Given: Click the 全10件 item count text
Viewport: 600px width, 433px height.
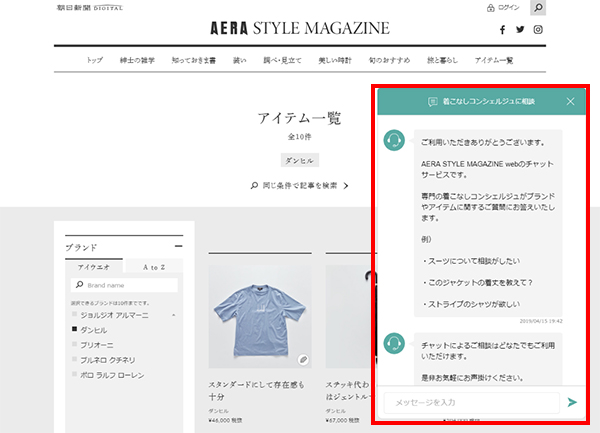Looking at the screenshot, I should [x=300, y=137].
